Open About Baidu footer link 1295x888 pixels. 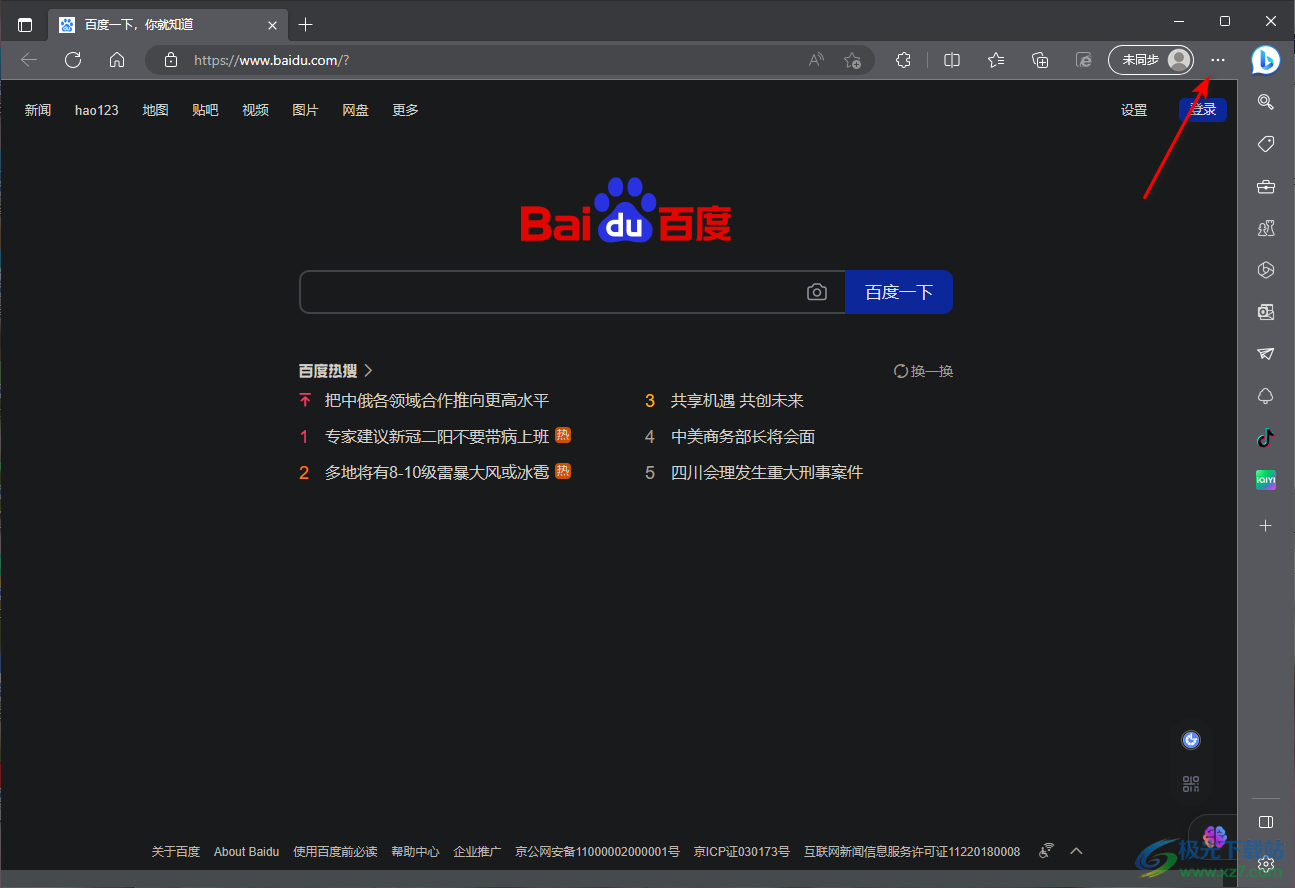[247, 852]
